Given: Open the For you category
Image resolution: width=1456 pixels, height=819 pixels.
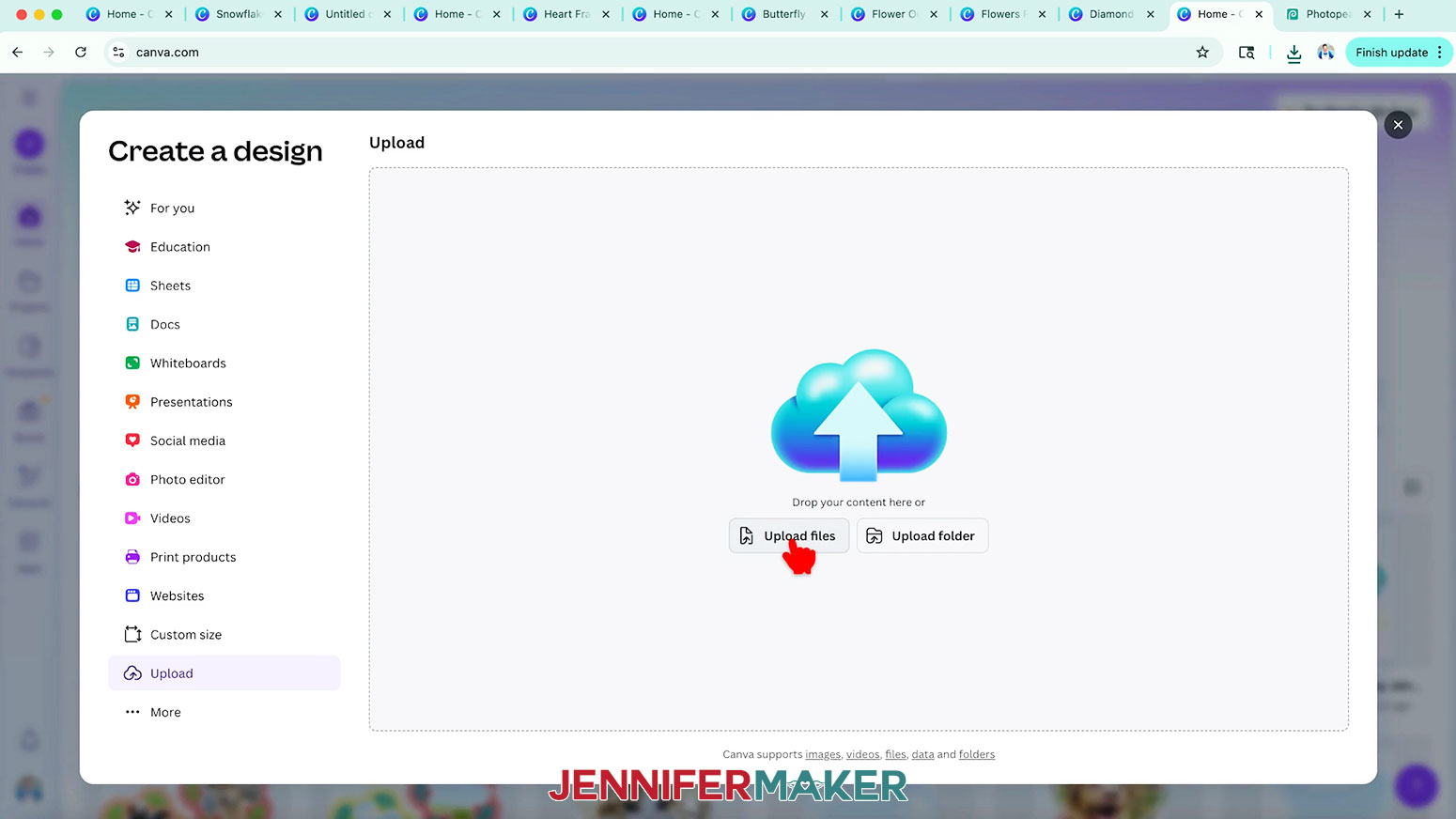Looking at the screenshot, I should (224, 209).
